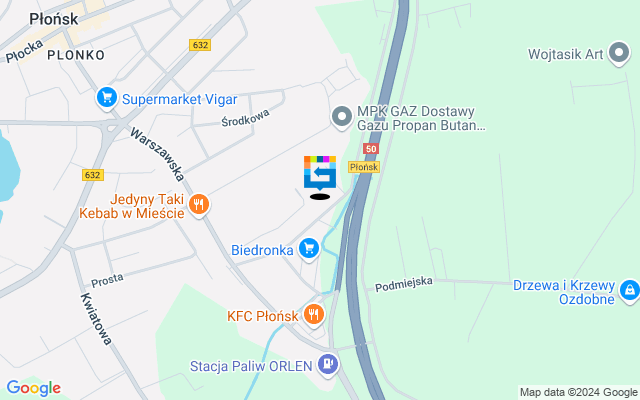Click the road 50 red shield
This screenshot has height=400, width=640.
(x=371, y=149)
